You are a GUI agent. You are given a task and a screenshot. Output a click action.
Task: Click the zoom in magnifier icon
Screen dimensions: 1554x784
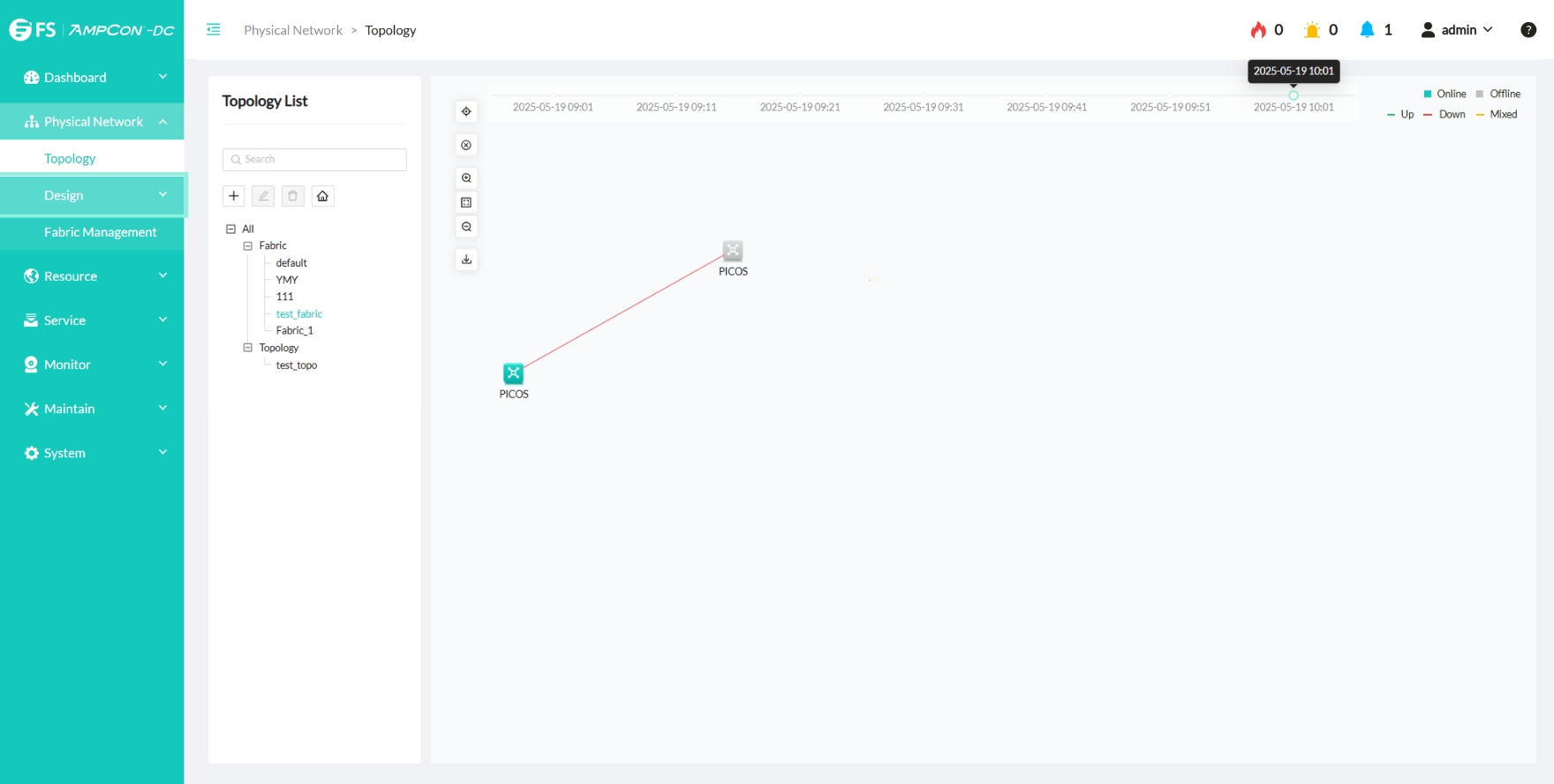coord(466,178)
